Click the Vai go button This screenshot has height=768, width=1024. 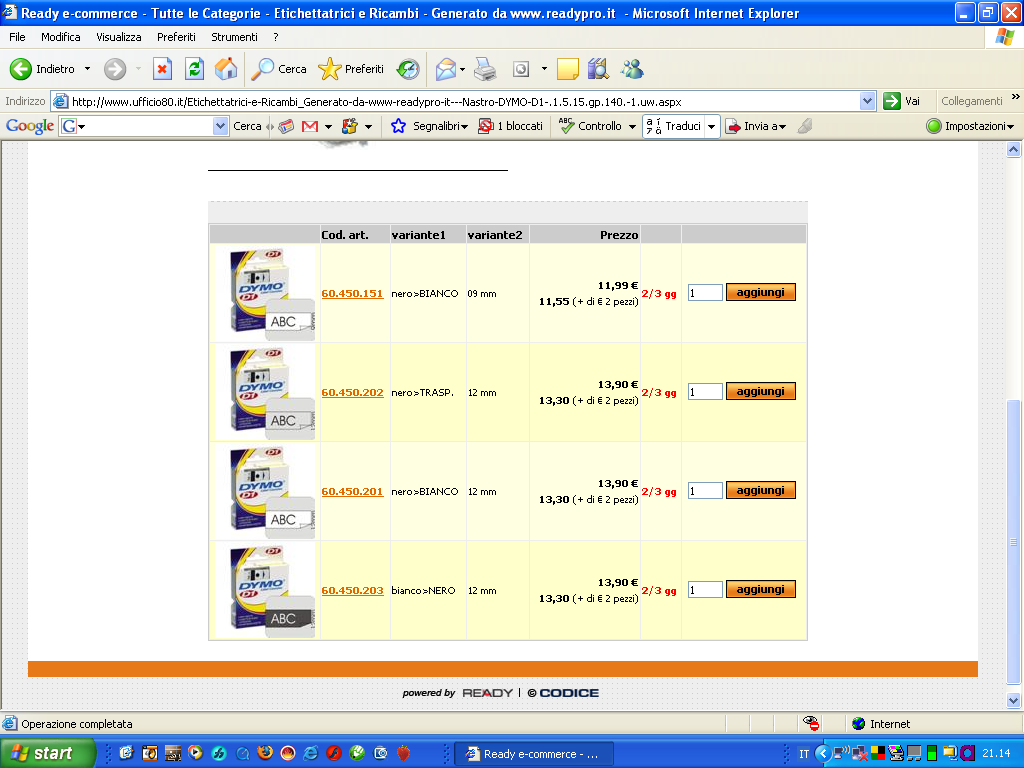901,101
